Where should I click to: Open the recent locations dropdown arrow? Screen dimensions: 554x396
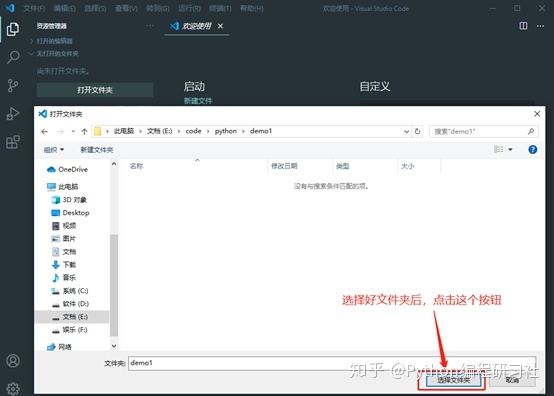[x=73, y=131]
